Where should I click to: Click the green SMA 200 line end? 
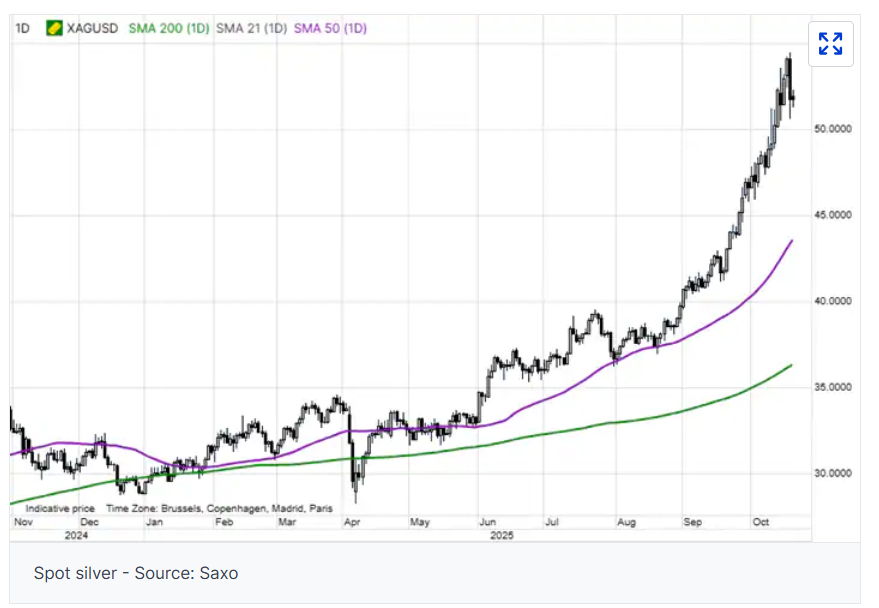pos(791,366)
